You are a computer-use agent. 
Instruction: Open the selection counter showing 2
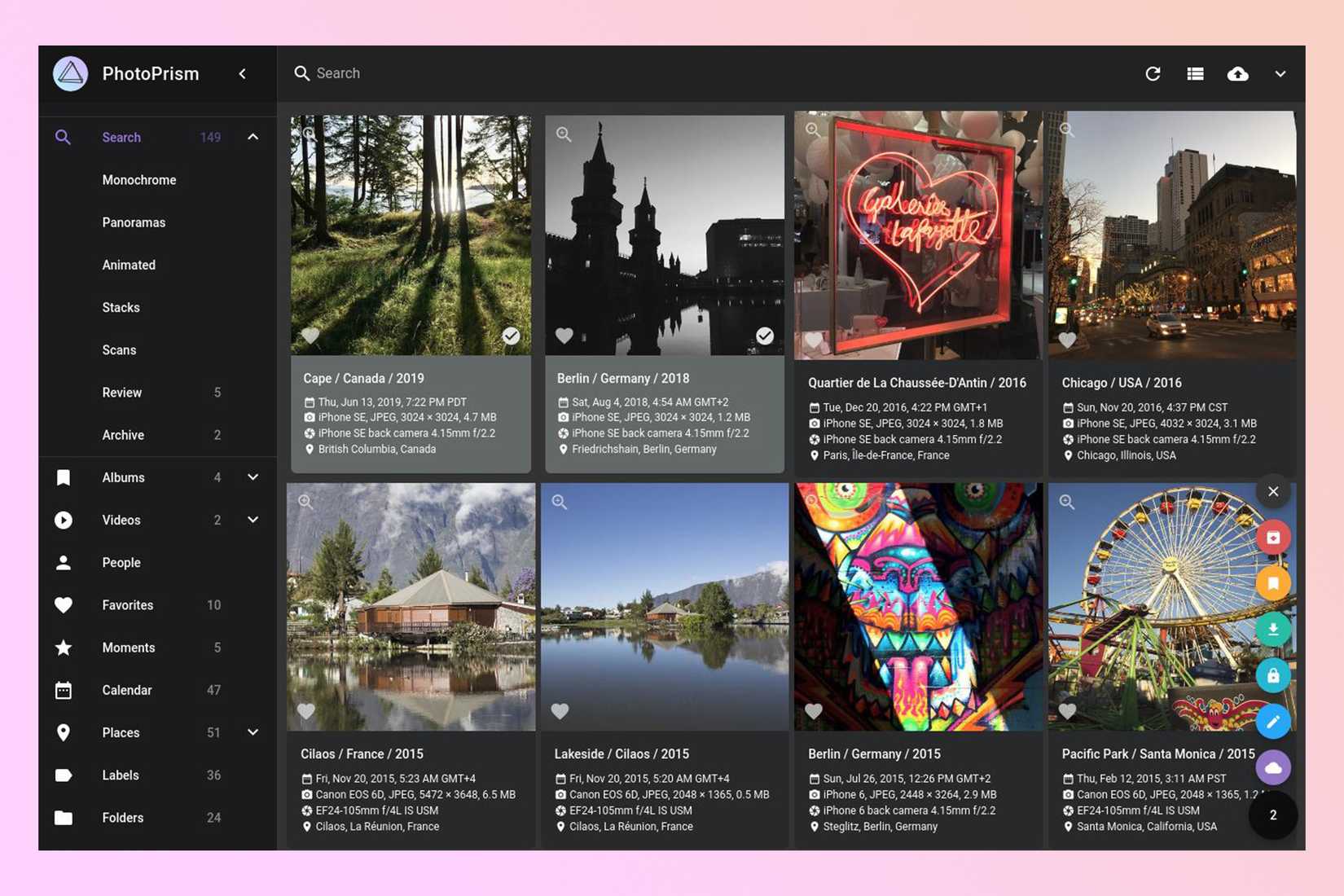pyautogui.click(x=1273, y=815)
